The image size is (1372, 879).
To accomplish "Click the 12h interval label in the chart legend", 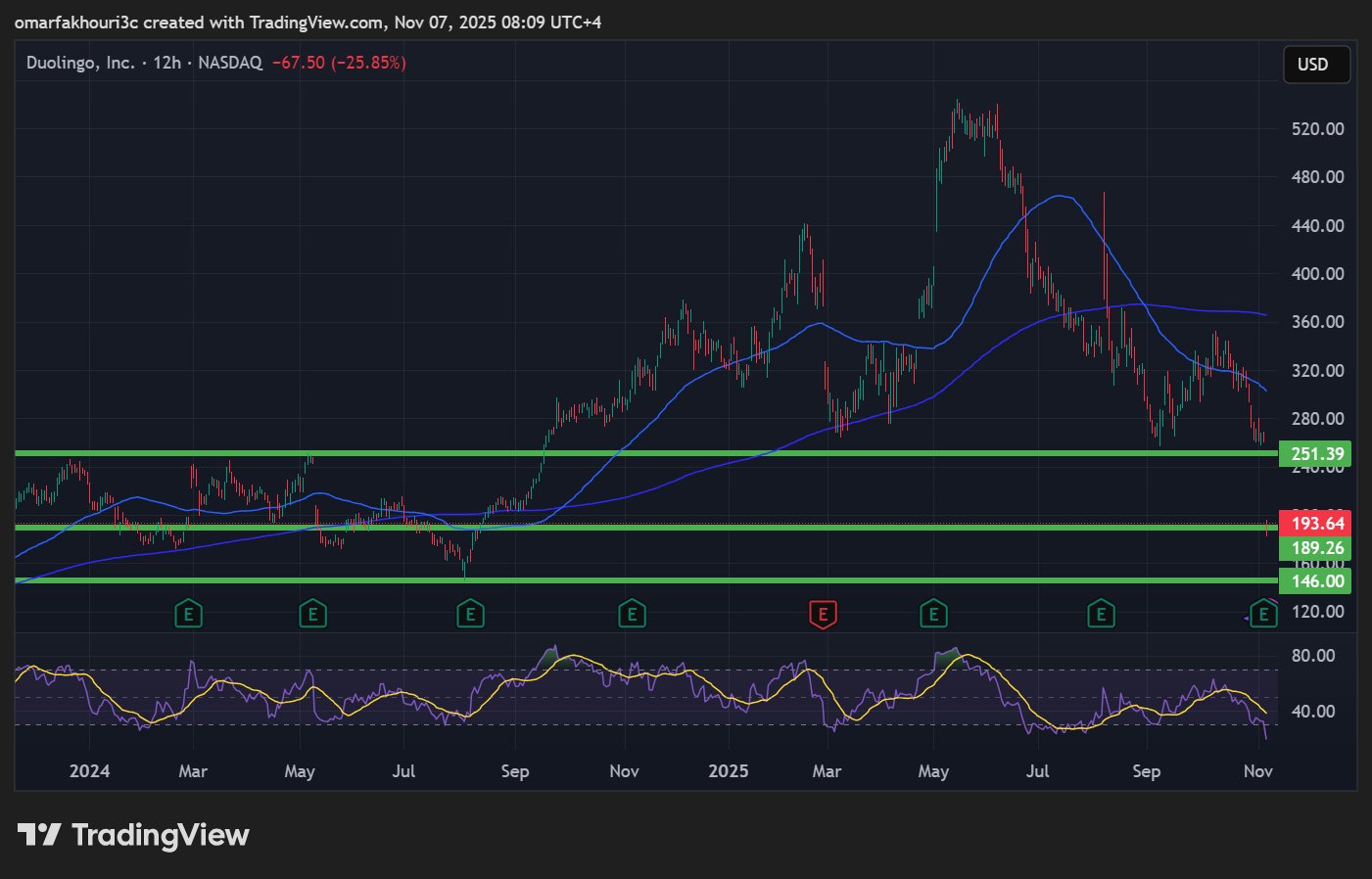I will (x=166, y=63).
